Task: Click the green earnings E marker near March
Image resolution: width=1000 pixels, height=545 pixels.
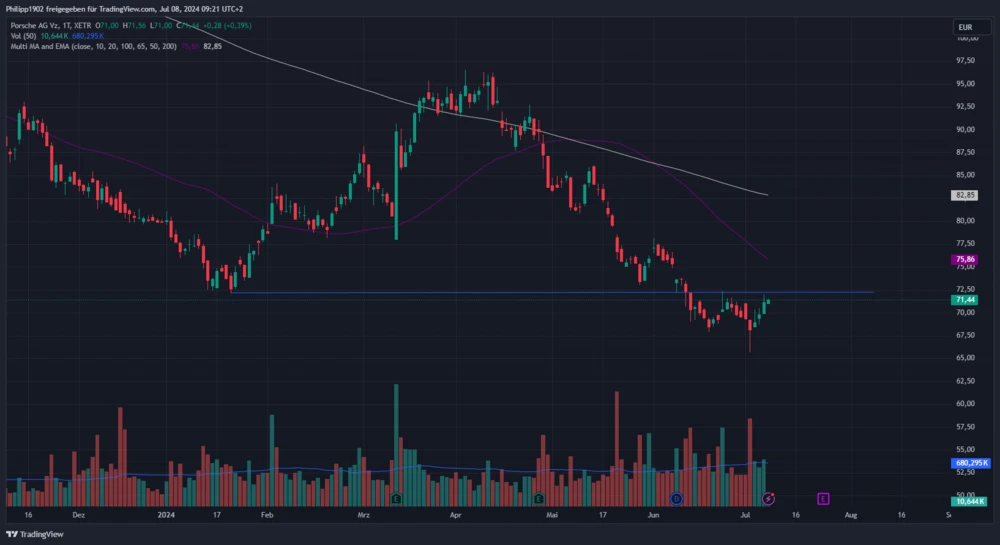Action: tap(397, 497)
